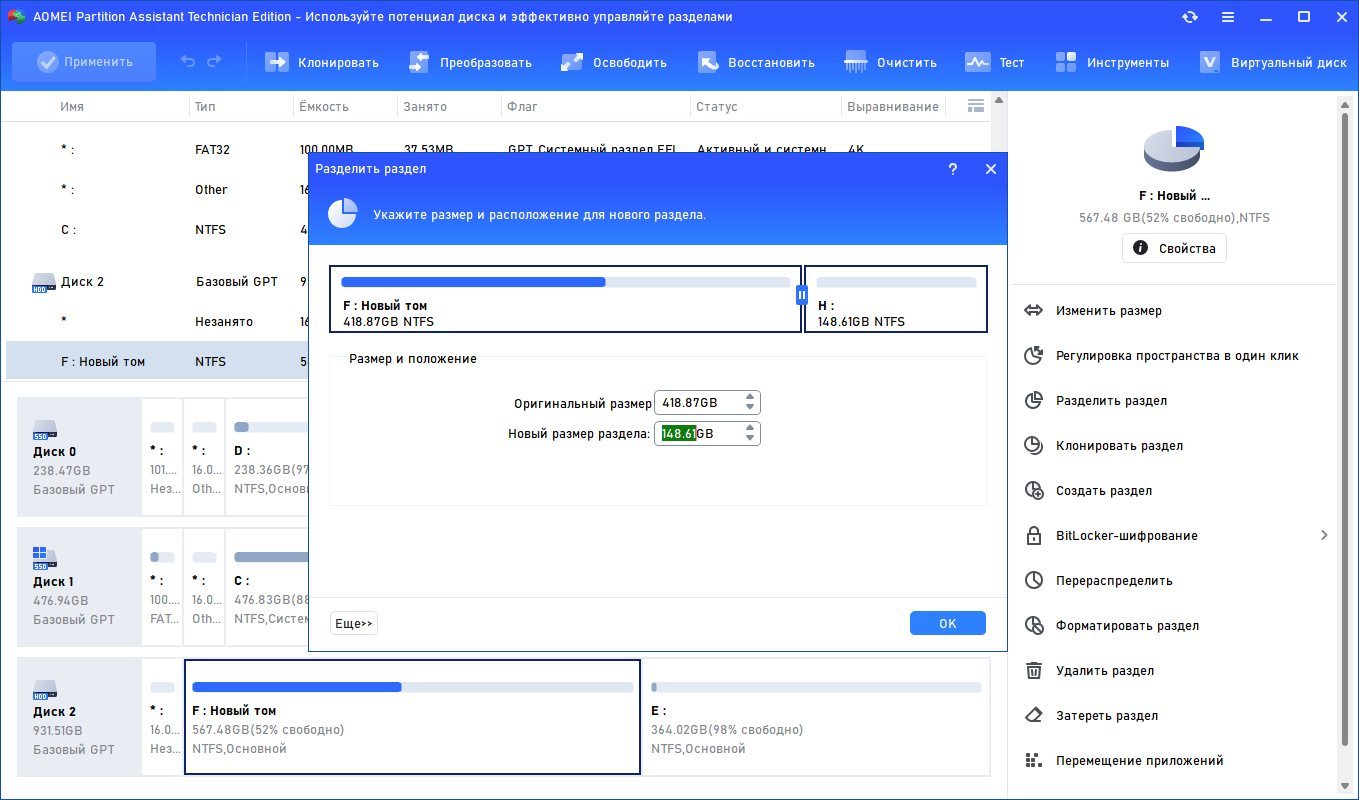
Task: Open the column layout options icon
Action: (x=976, y=106)
